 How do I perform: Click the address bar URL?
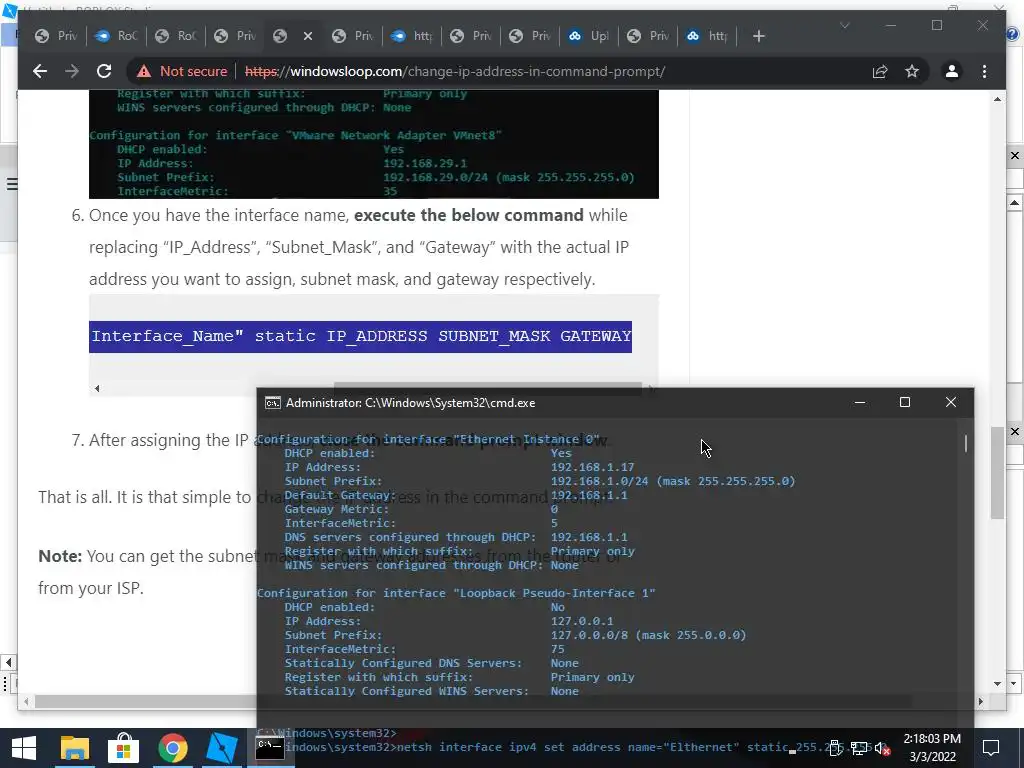click(x=455, y=71)
